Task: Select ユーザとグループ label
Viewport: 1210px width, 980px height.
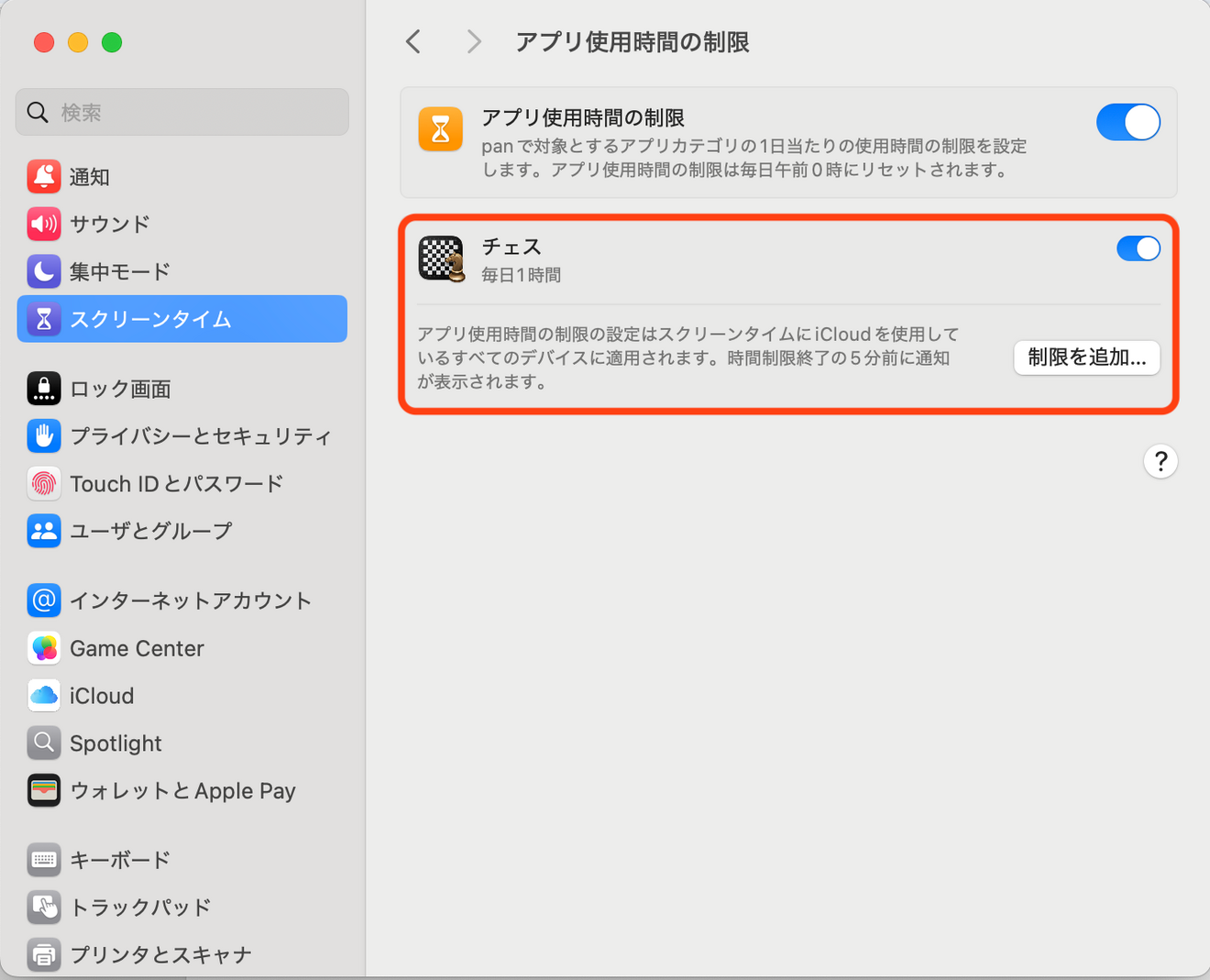Action: (x=151, y=531)
